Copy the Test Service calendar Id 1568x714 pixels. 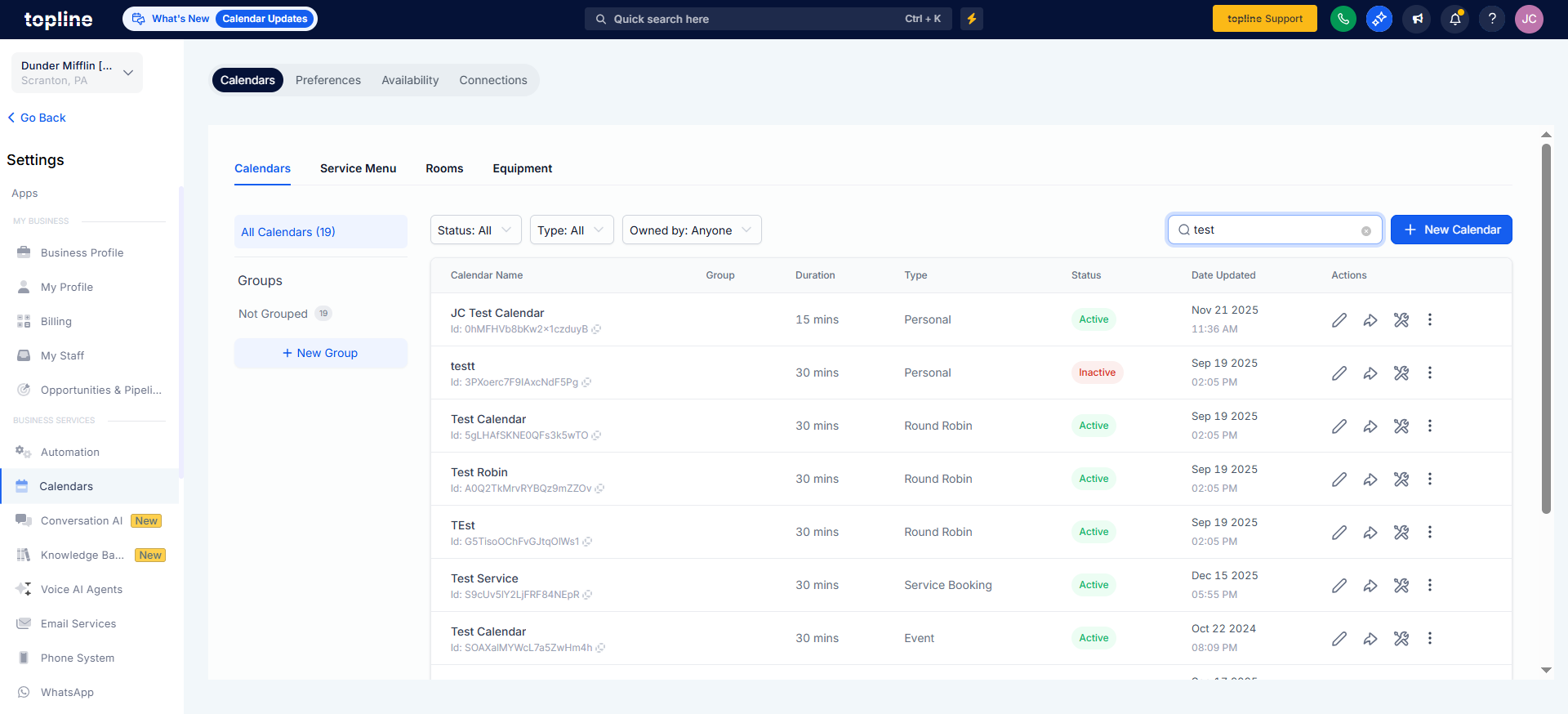[588, 595]
